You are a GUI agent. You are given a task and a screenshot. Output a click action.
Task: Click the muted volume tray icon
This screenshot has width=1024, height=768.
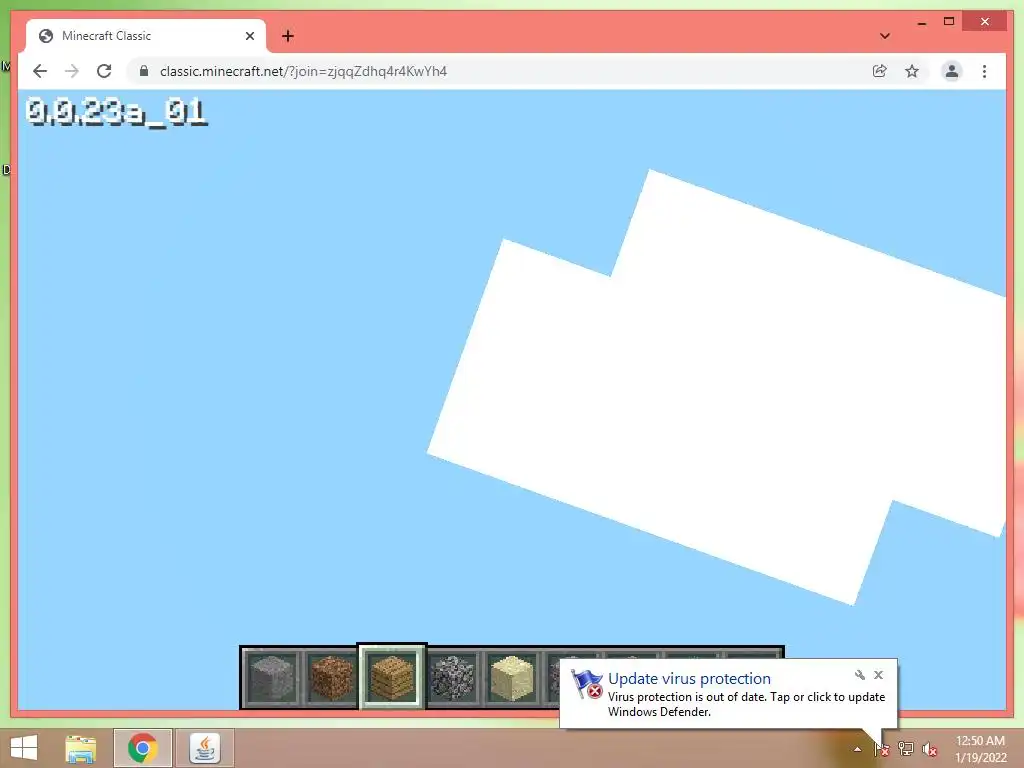coord(930,749)
